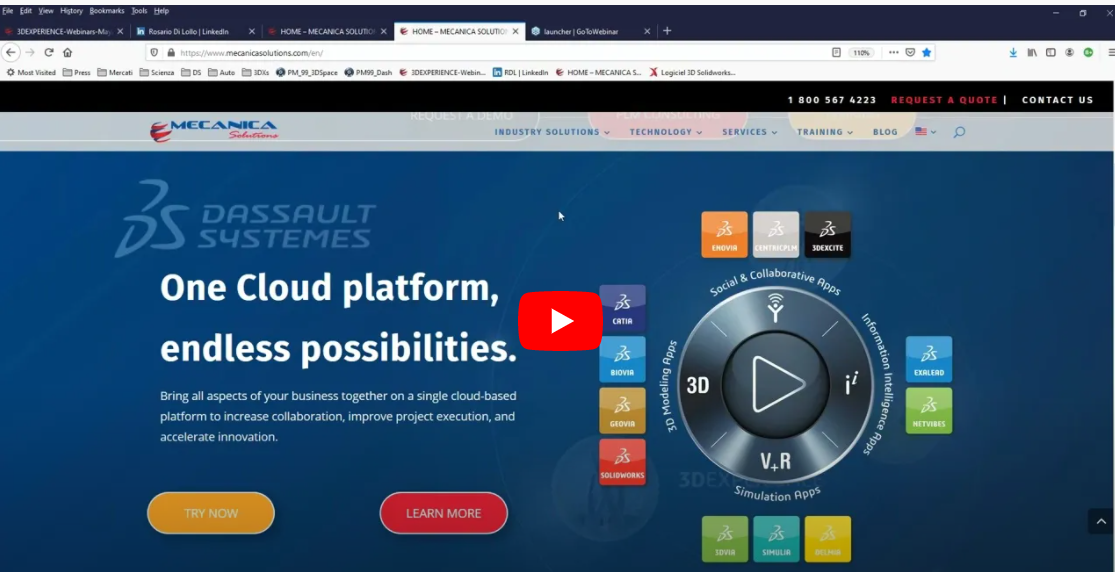The width and height of the screenshot is (1115, 572).
Task: Open a new browser tab
Action: pyautogui.click(x=666, y=31)
